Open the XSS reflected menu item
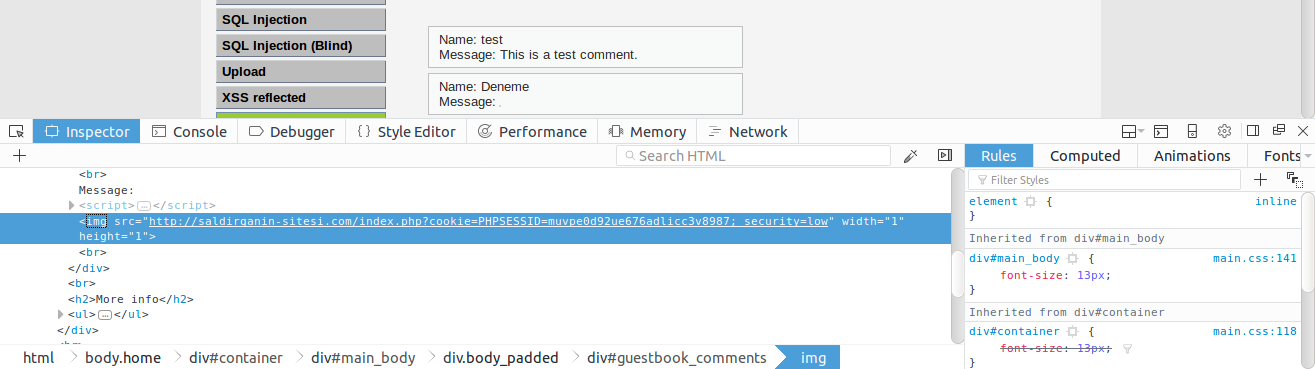The height and width of the screenshot is (369, 1315). 301,98
